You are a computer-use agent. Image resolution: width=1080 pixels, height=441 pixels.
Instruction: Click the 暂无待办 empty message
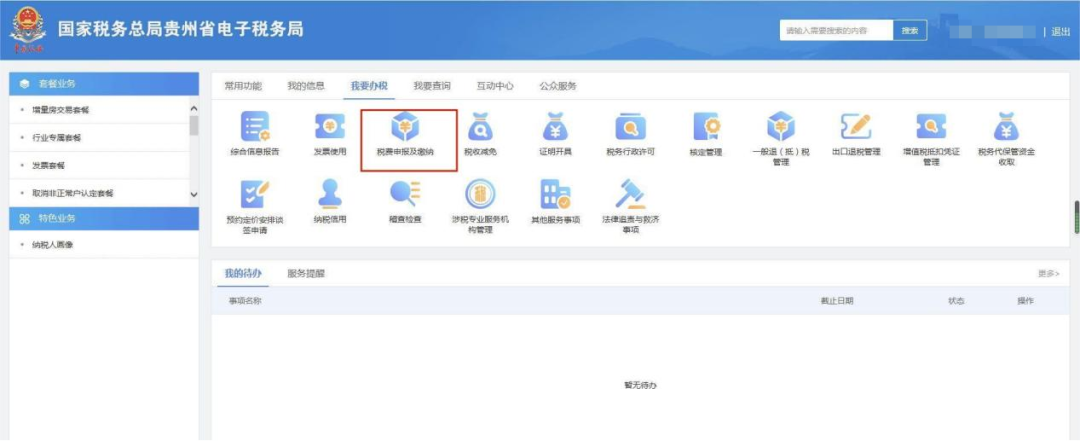[x=640, y=385]
